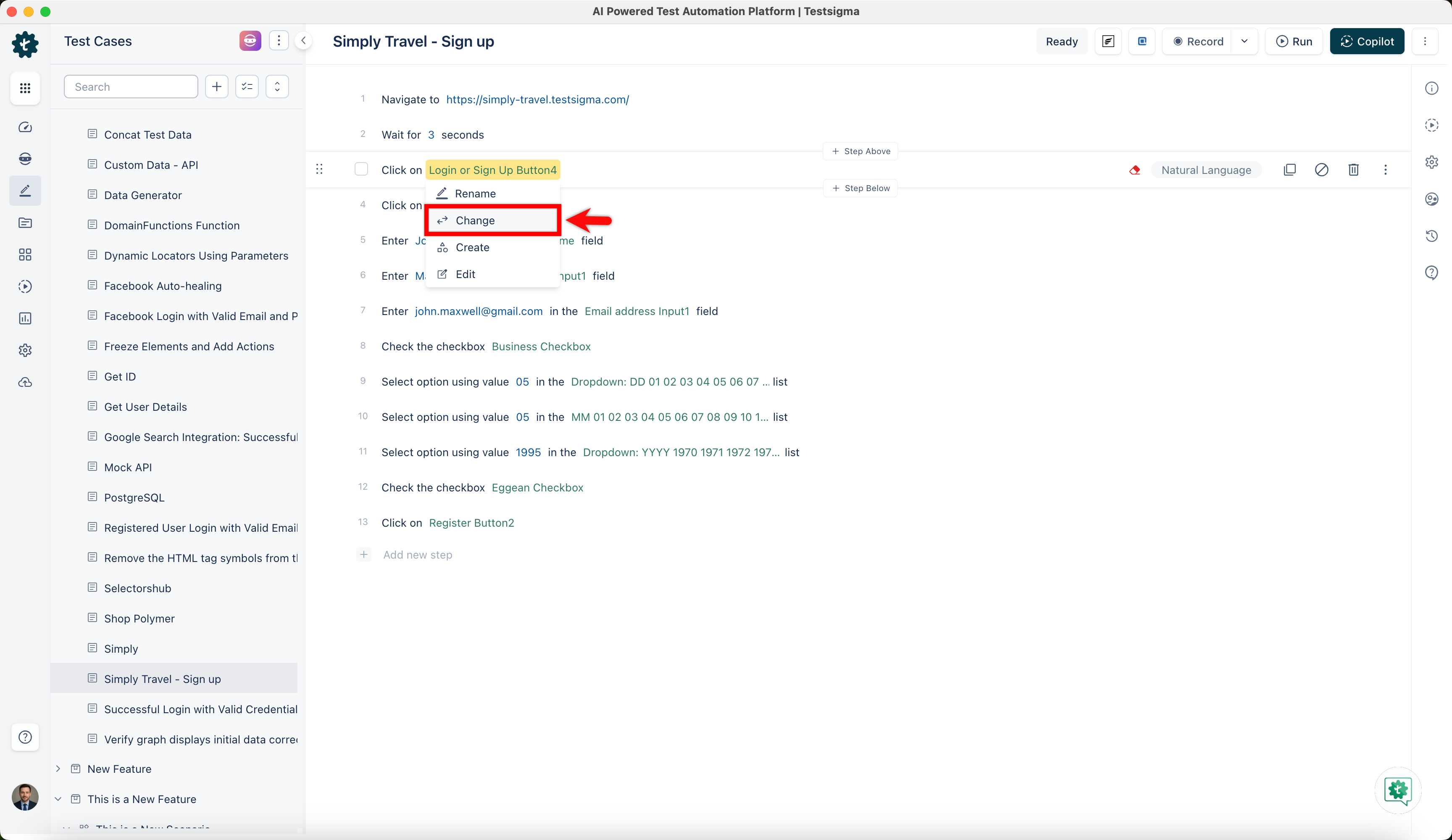Insert a Step Above step 3

tap(861, 151)
